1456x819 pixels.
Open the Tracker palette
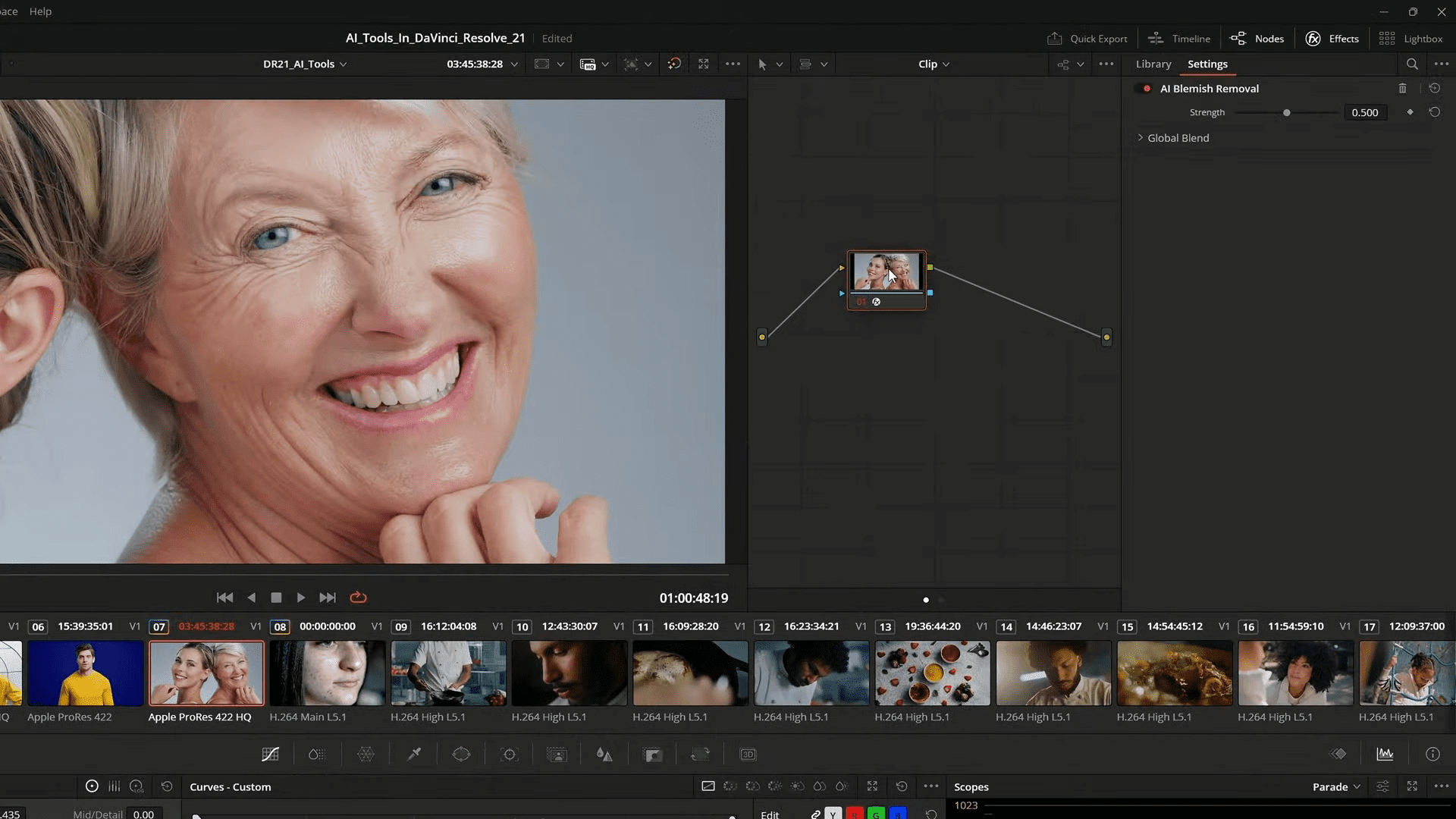(510, 754)
